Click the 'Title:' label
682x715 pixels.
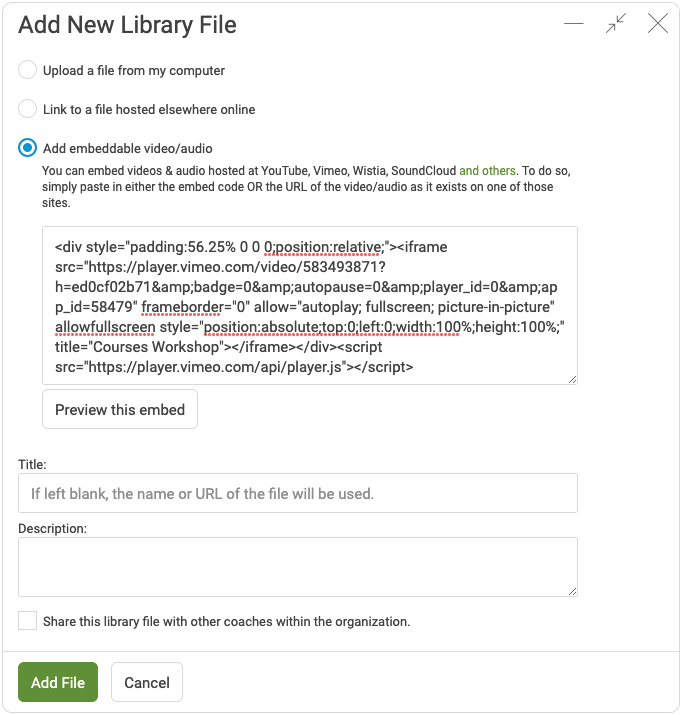pos(32,464)
